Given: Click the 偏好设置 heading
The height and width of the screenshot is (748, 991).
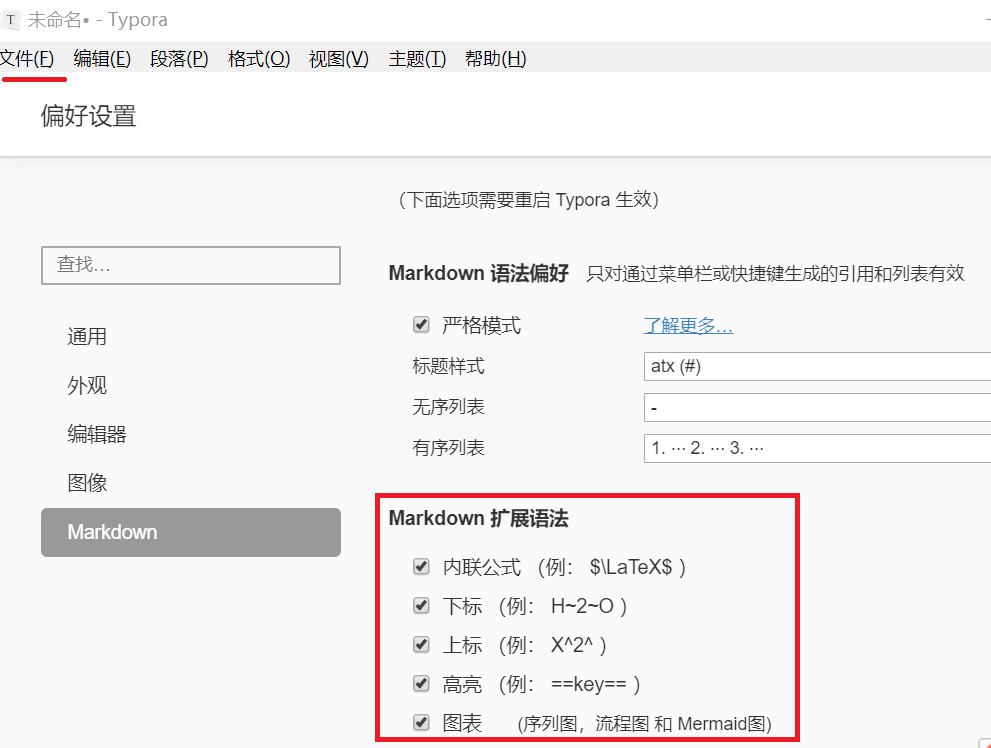Looking at the screenshot, I should 88,116.
